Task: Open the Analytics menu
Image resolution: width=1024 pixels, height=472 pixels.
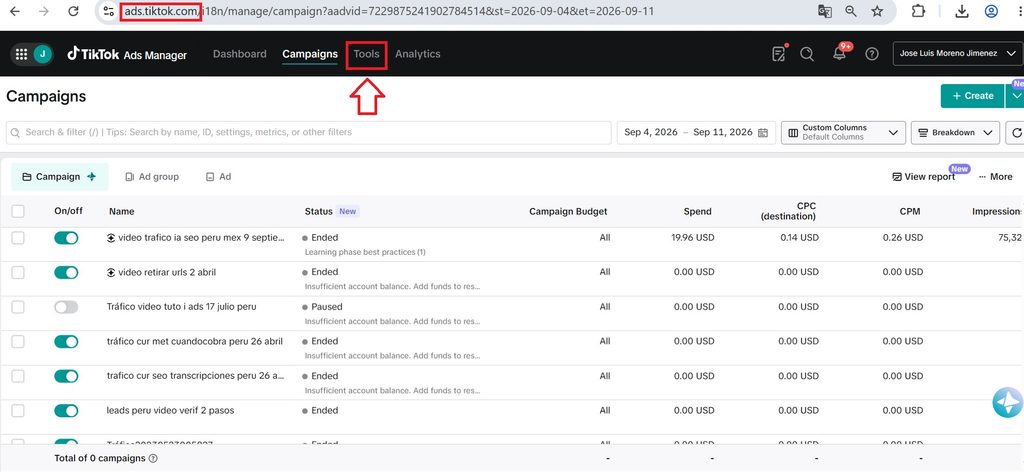Action: point(417,54)
